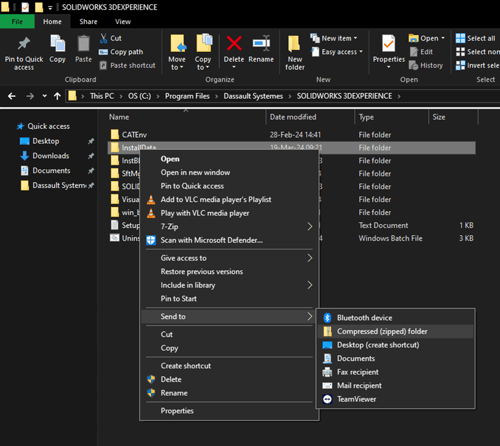500x446 pixels.
Task: Send to Mail recipient
Action: click(x=395, y=386)
